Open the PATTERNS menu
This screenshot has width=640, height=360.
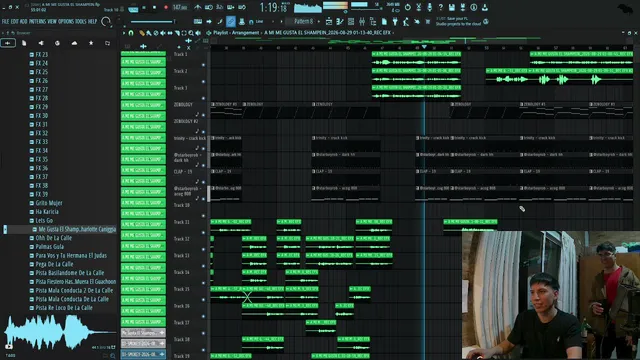point(37,22)
